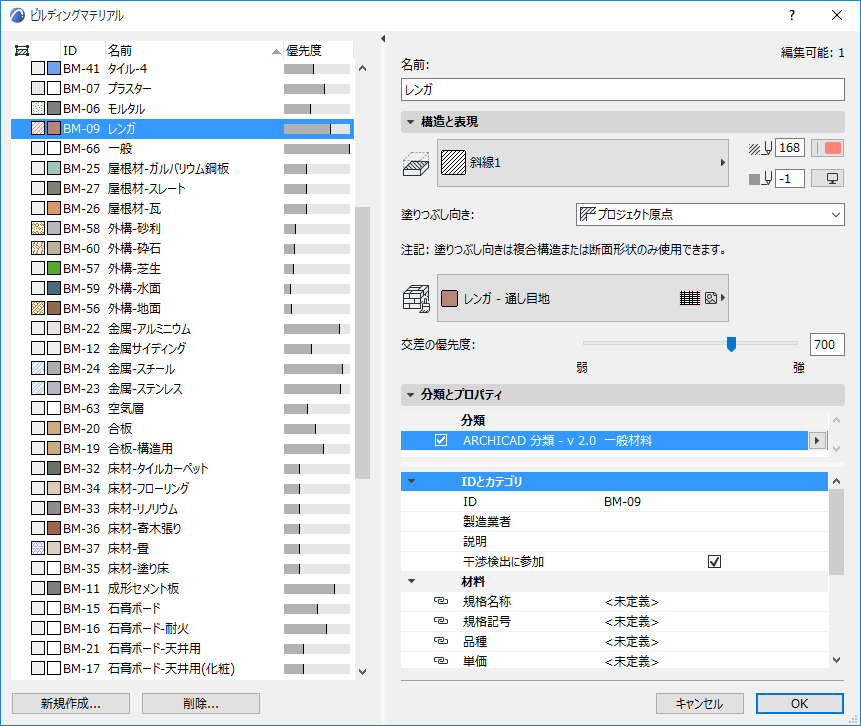This screenshot has width=861, height=726.
Task: Select BM-17 石膏ボード-天井用(化粧) row
Action: pos(182,668)
